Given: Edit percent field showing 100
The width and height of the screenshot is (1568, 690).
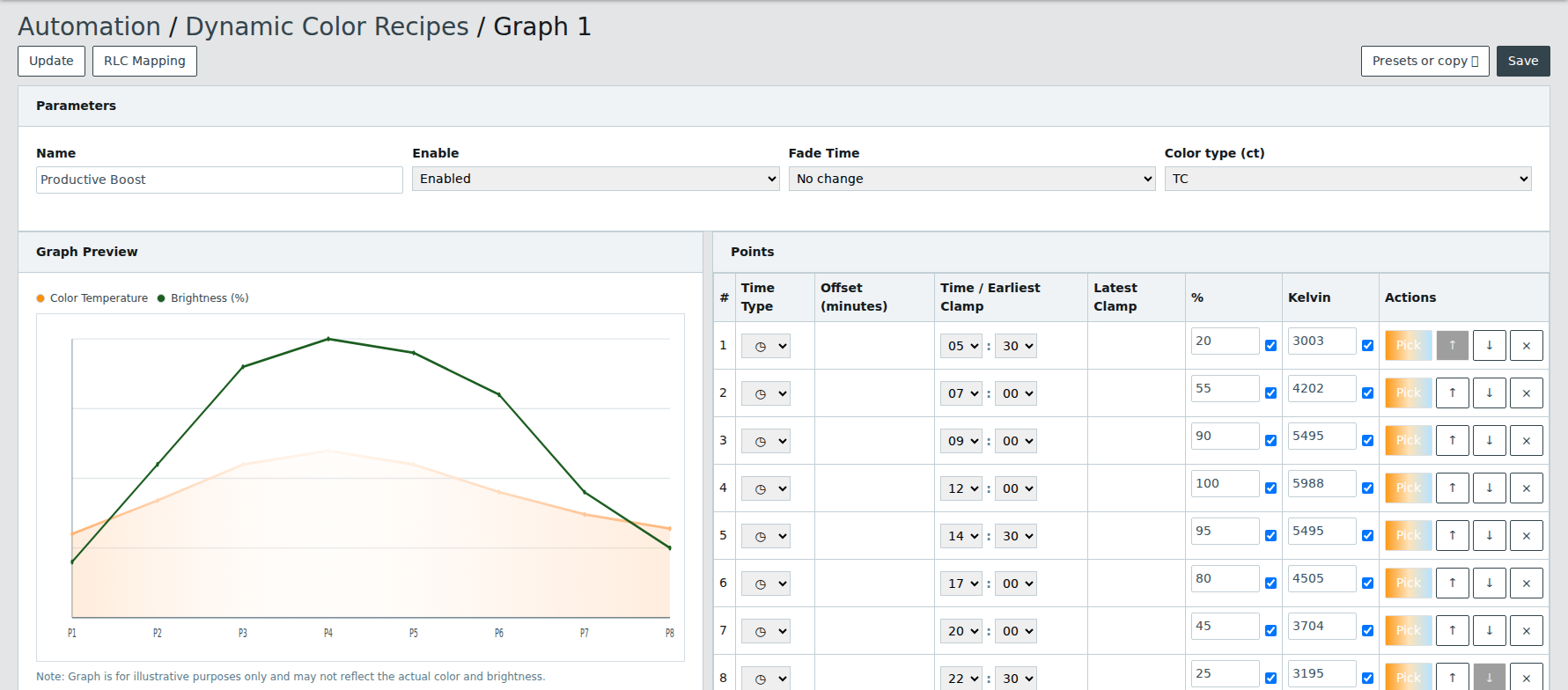Looking at the screenshot, I should pos(1226,483).
